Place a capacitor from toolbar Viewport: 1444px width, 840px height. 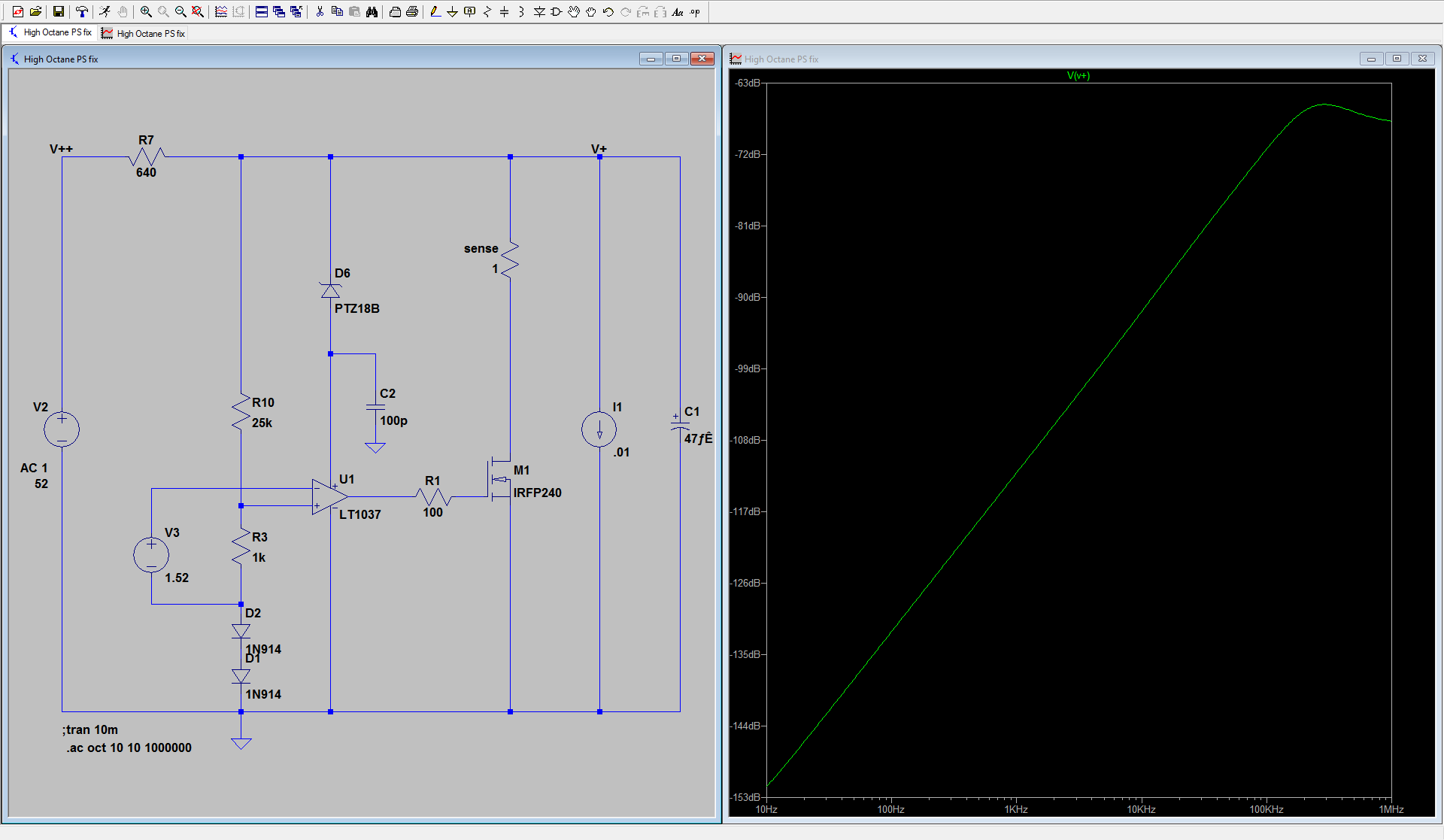click(505, 11)
